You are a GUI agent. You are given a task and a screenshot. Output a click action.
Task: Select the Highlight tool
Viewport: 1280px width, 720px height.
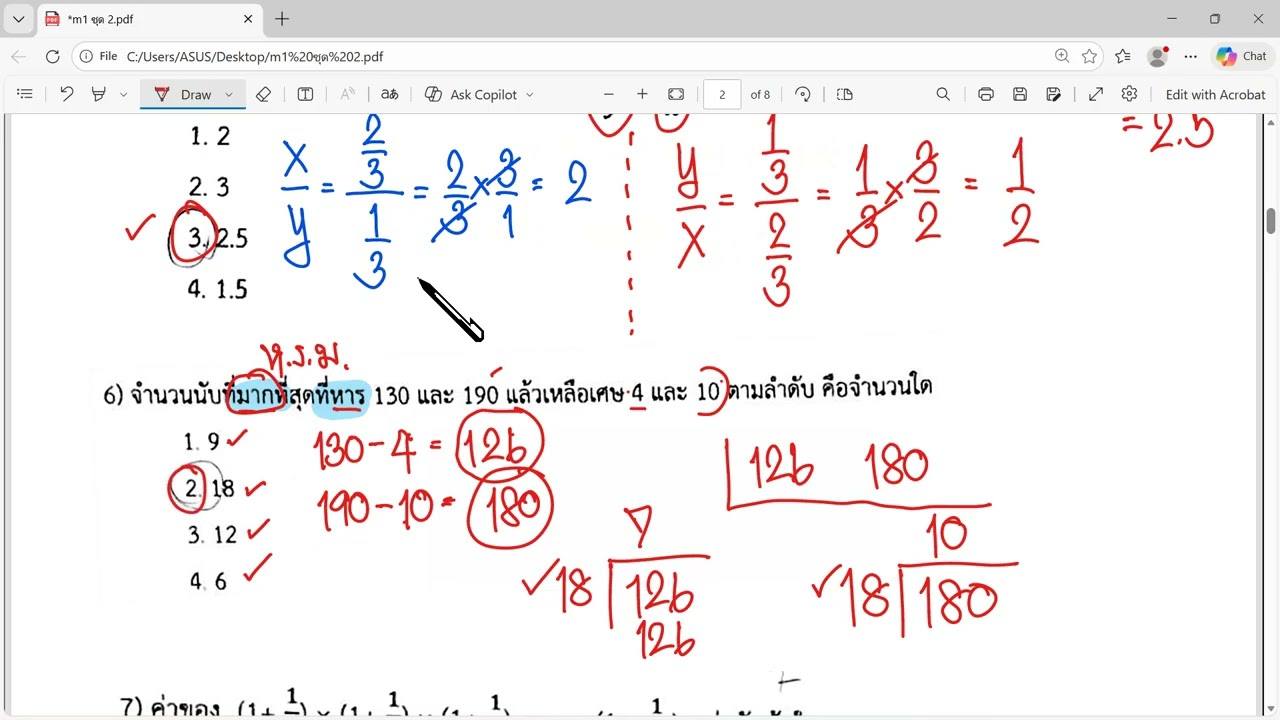click(98, 94)
